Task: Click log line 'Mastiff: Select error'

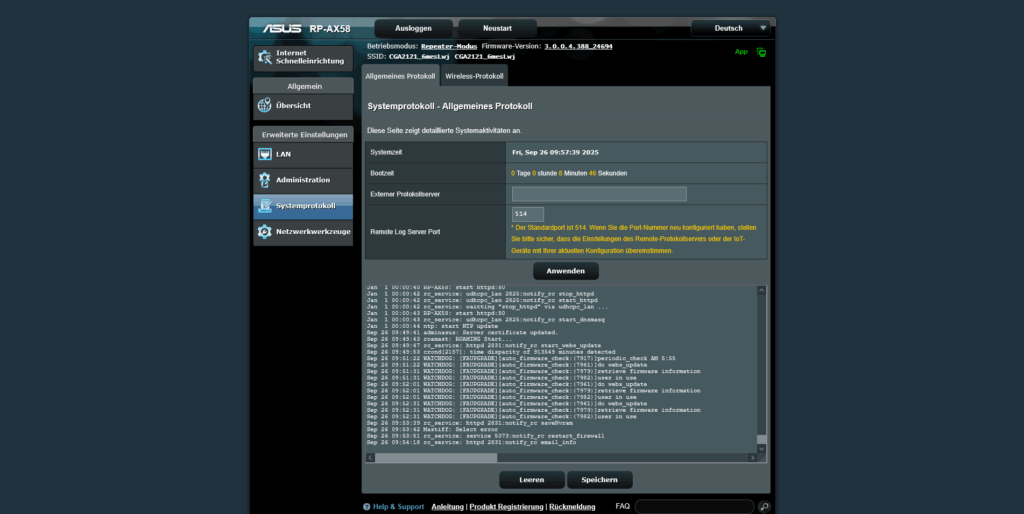Action: click(432, 430)
